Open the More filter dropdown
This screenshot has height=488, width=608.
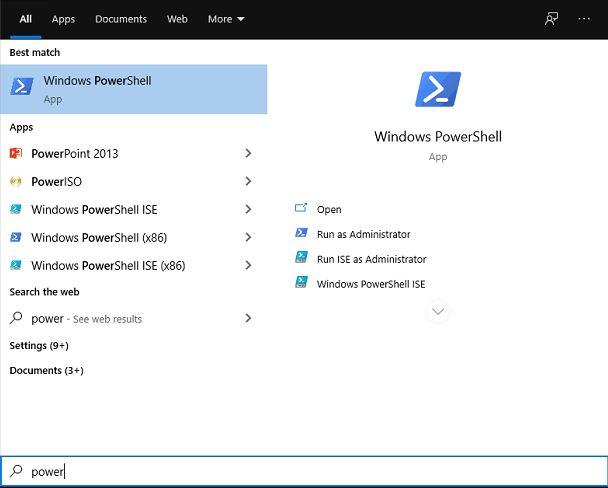point(226,19)
